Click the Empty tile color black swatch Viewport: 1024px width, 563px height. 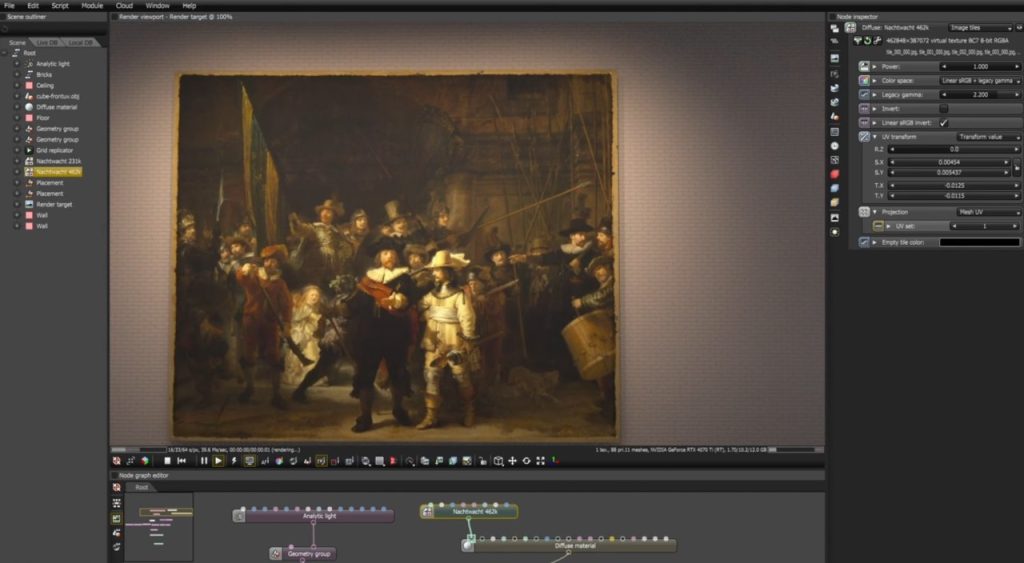click(x=979, y=242)
